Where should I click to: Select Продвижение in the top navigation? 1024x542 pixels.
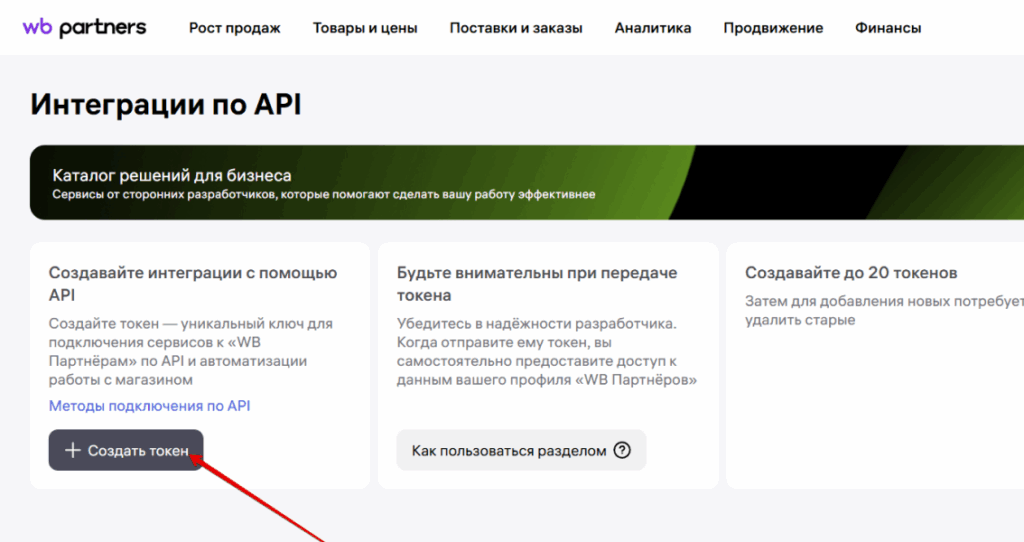pyautogui.click(x=773, y=28)
